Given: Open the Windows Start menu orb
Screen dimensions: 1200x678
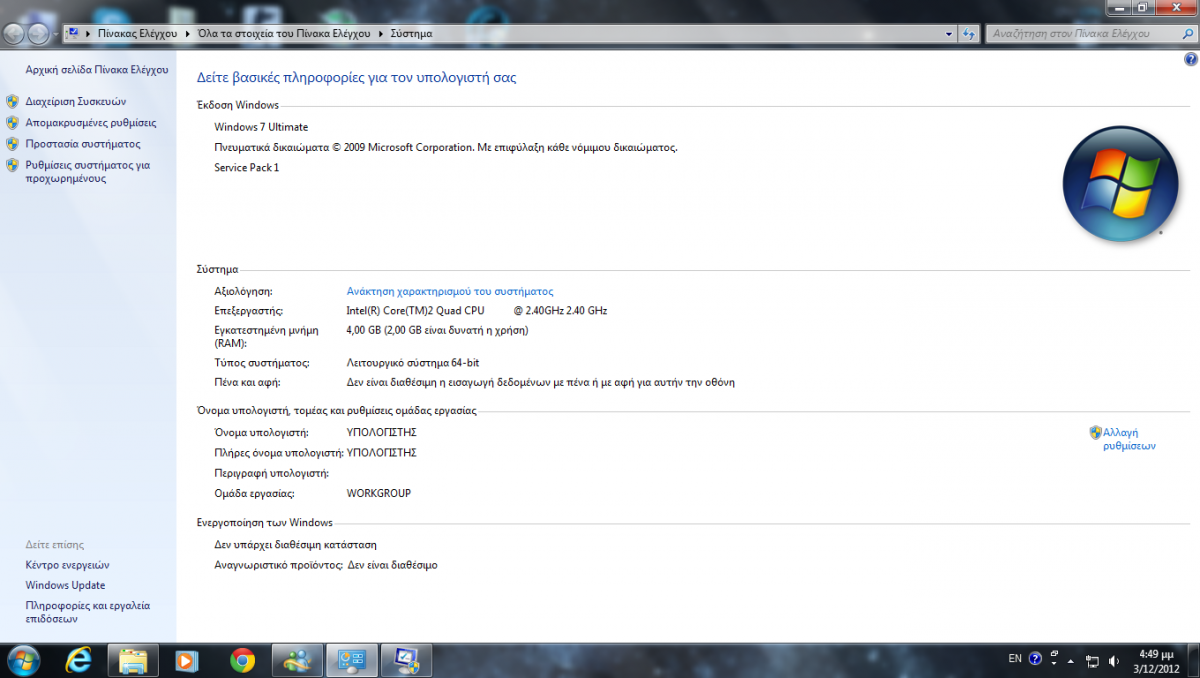Looking at the screenshot, I should tap(22, 660).
